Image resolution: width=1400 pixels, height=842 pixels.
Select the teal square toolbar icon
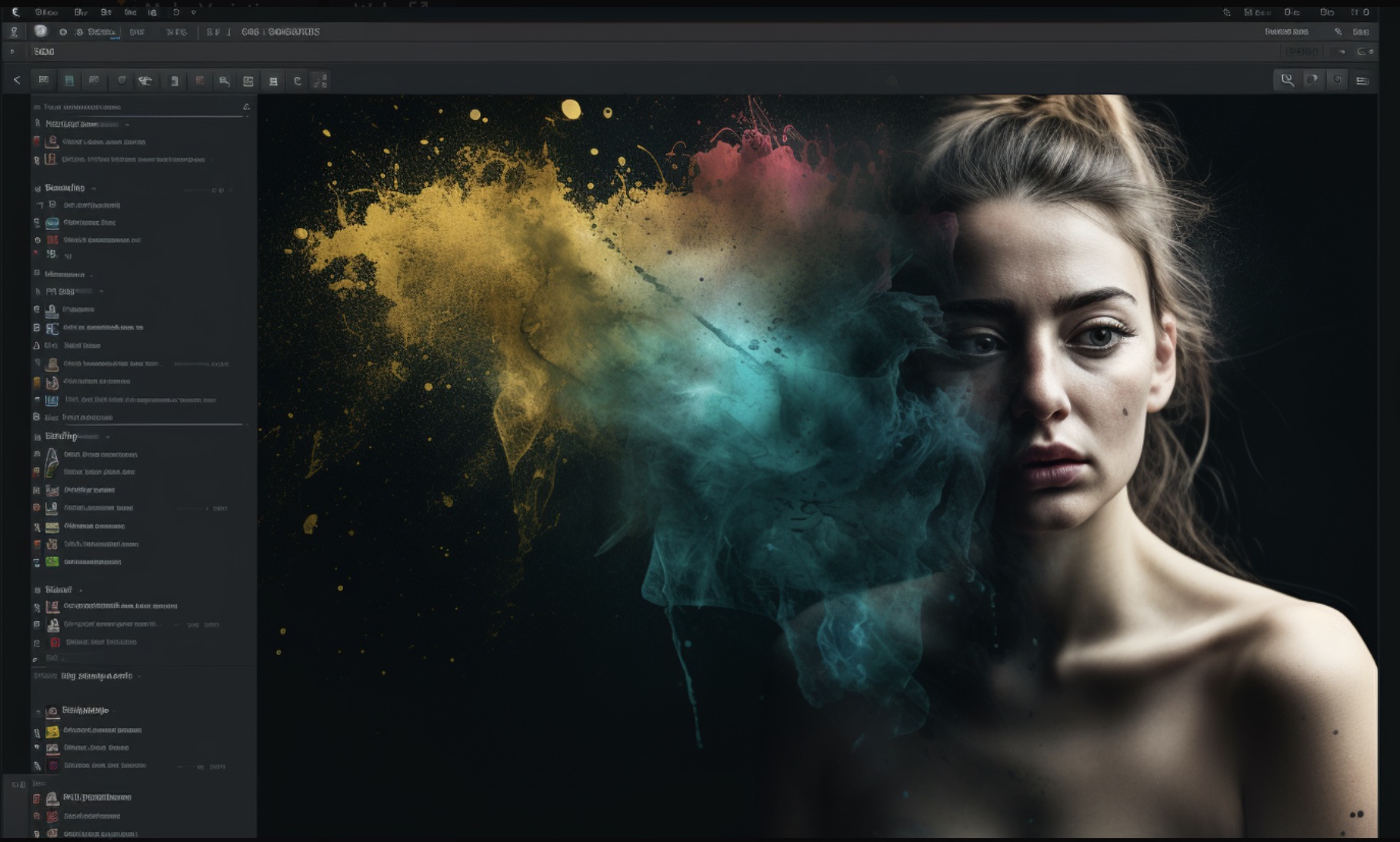[69, 80]
